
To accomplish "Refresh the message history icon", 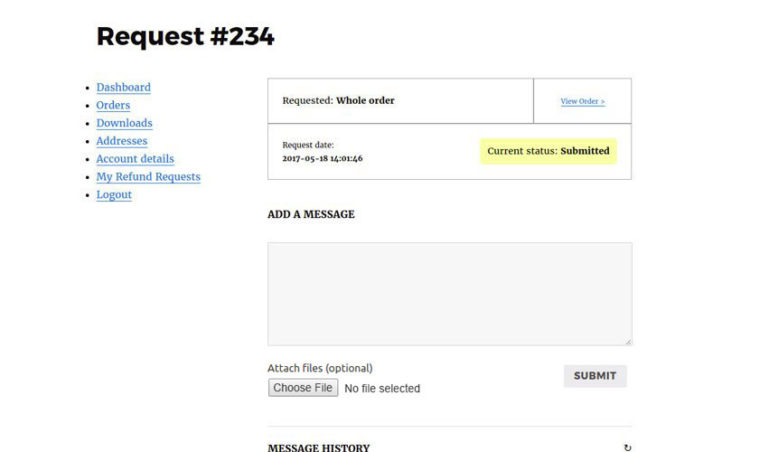I will pyautogui.click(x=627, y=447).
